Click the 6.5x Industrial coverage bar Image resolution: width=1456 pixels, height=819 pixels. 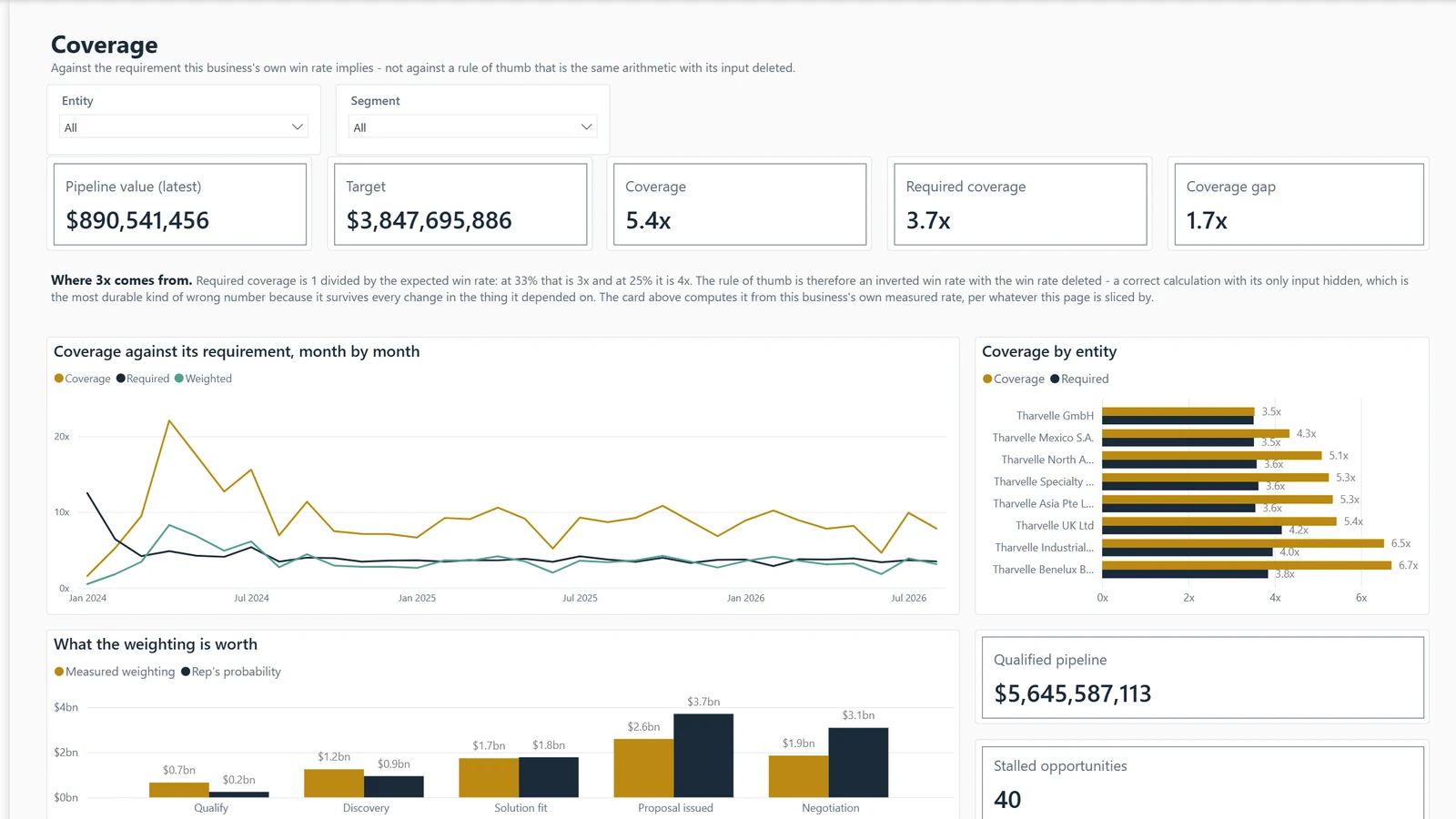click(x=1243, y=543)
